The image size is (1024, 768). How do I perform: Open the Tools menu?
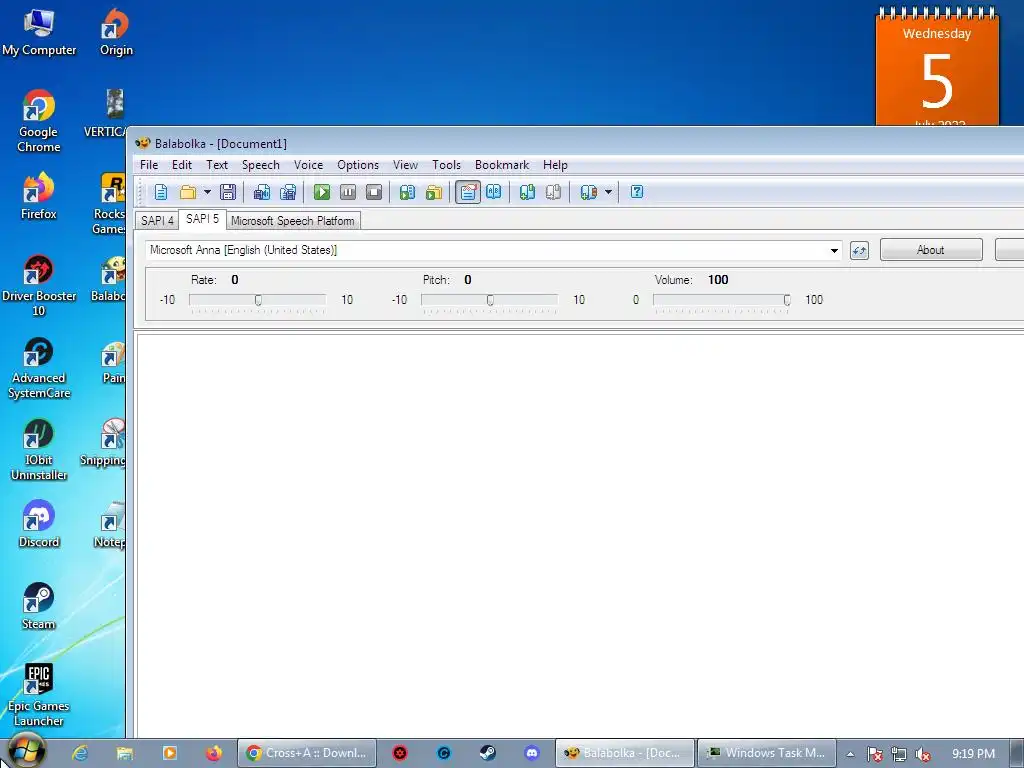click(x=447, y=165)
